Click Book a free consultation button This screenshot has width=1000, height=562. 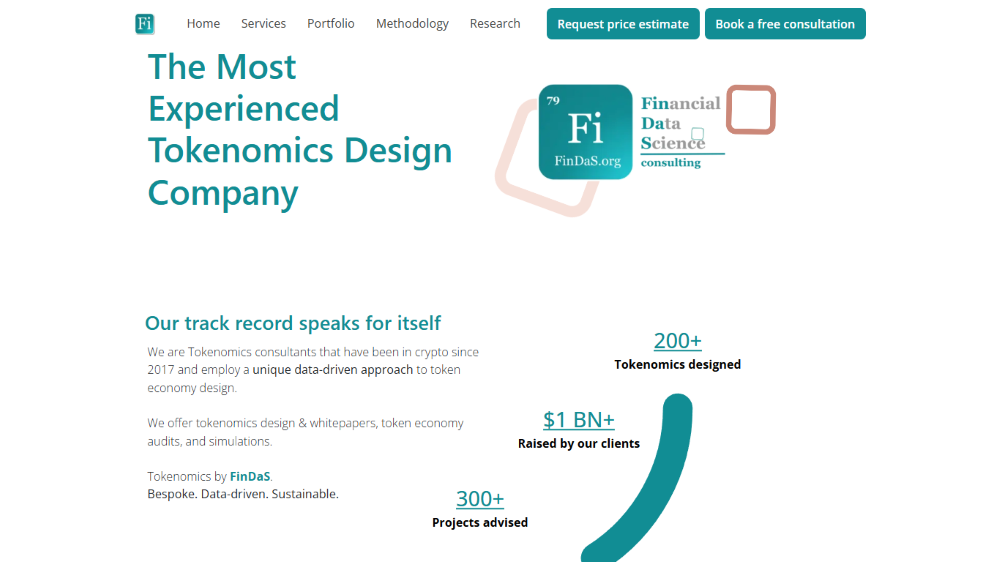click(785, 24)
